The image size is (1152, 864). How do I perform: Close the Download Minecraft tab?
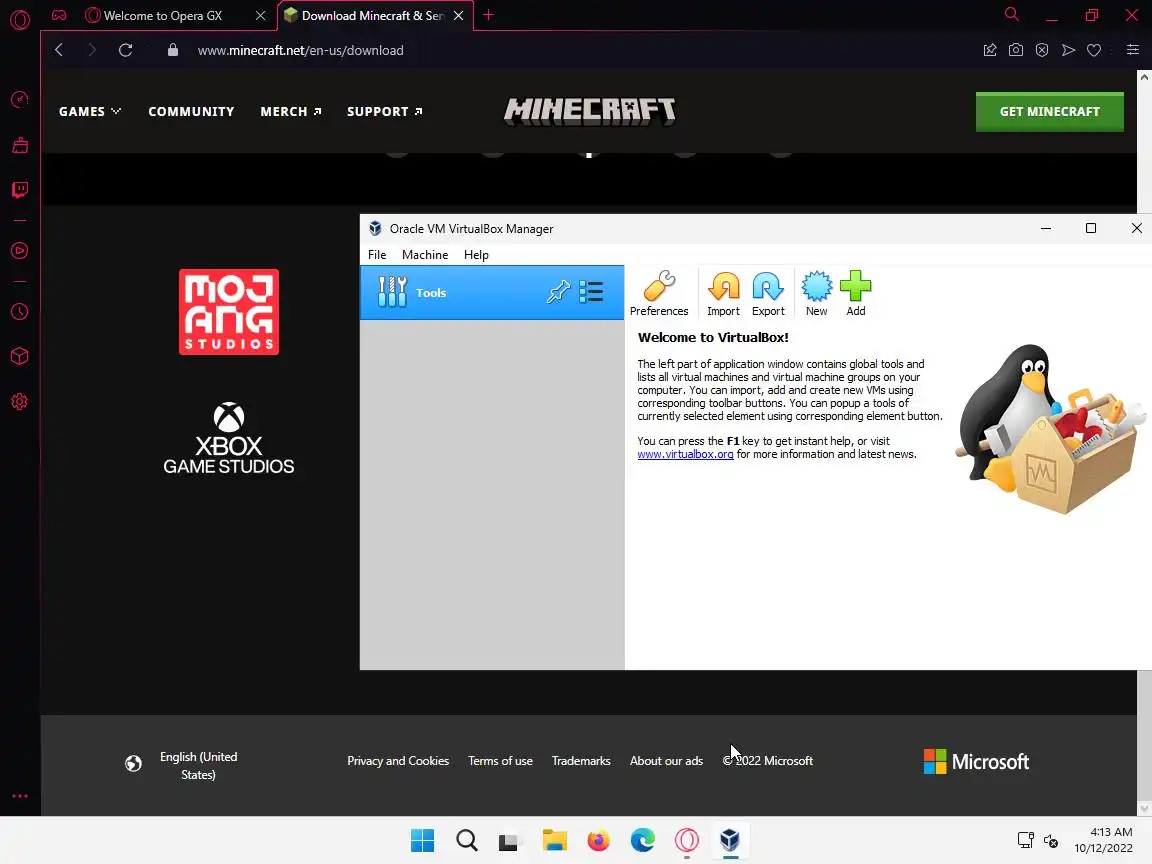click(458, 15)
